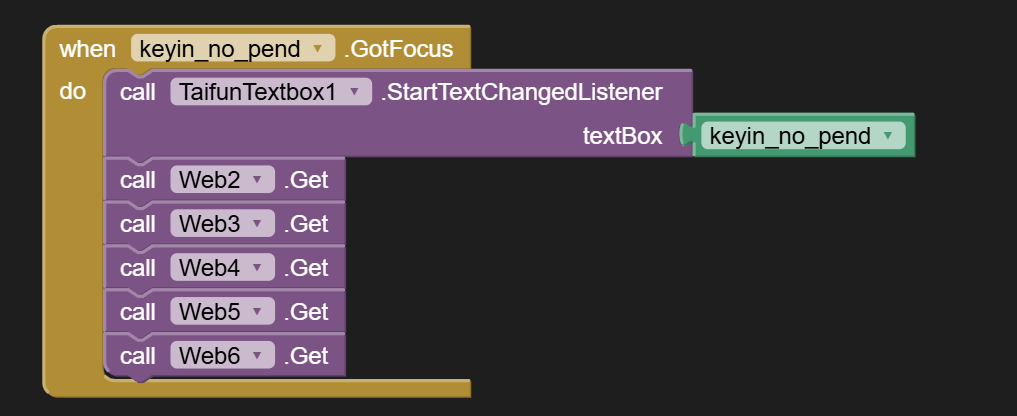Open the Web2 component dropdown
This screenshot has width=1017, height=416.
point(257,180)
